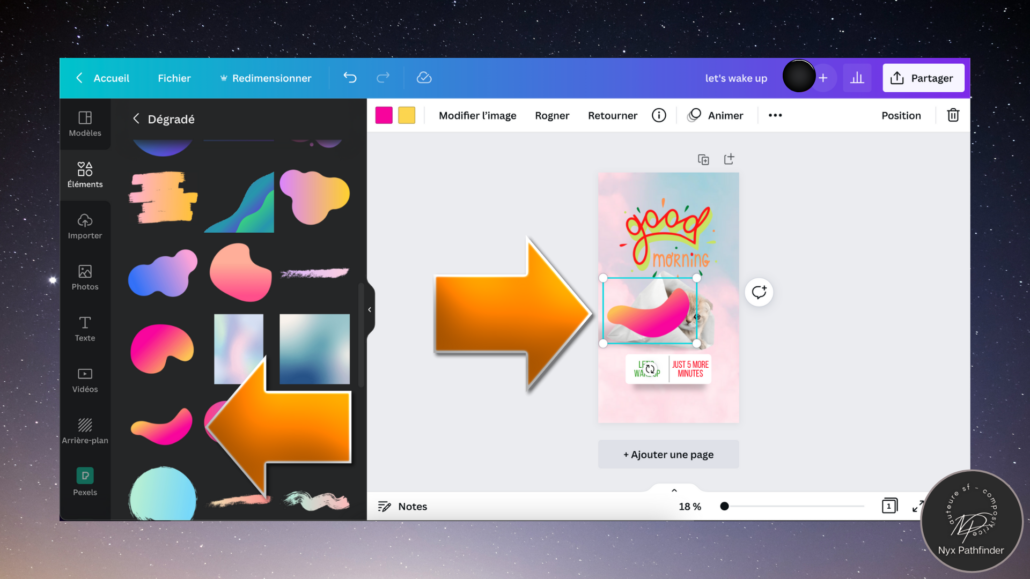The width and height of the screenshot is (1030, 579).
Task: Select the thin pink-purple brush streak element
Action: coord(315,273)
